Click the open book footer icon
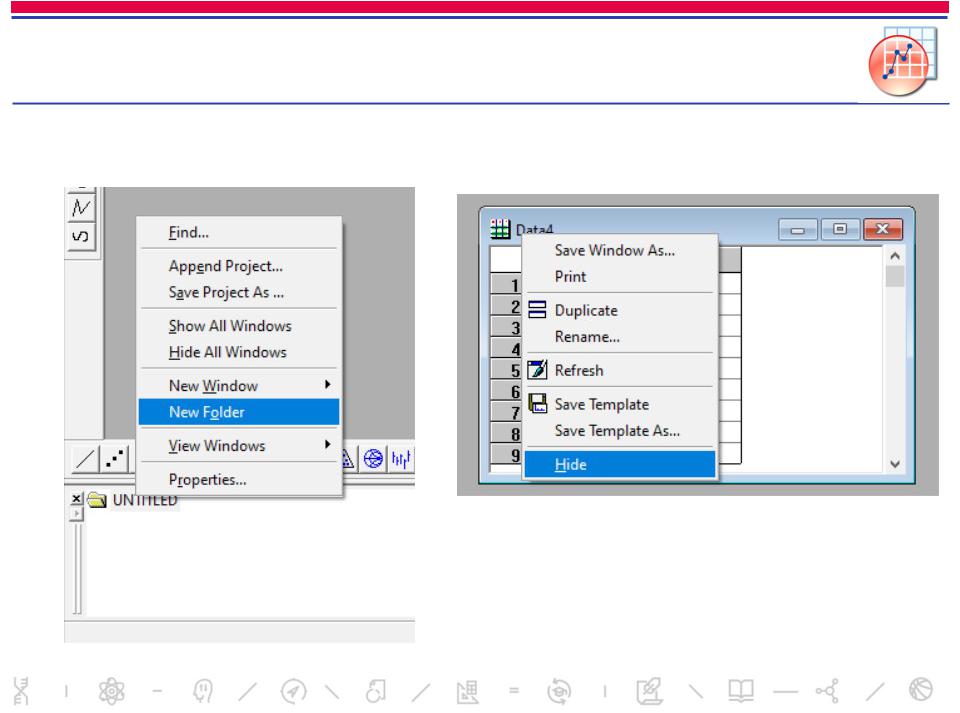Image resolution: width=960 pixels, height=713 pixels. point(740,691)
